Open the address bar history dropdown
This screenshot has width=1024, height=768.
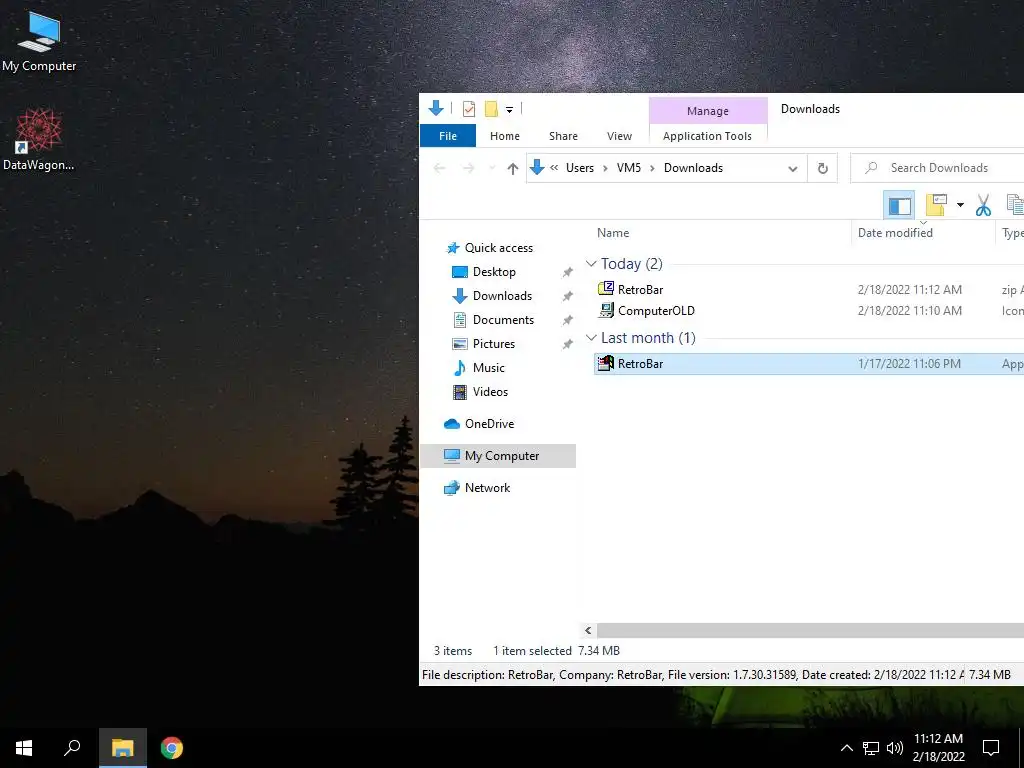coord(792,168)
